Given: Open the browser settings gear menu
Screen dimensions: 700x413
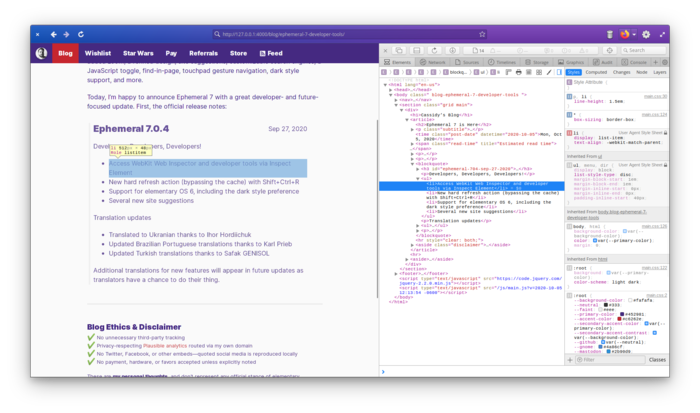Looking at the screenshot, I should (646, 34).
